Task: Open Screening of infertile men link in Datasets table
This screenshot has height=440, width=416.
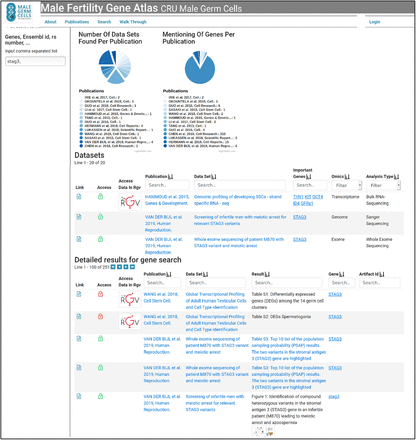Action: [240, 220]
